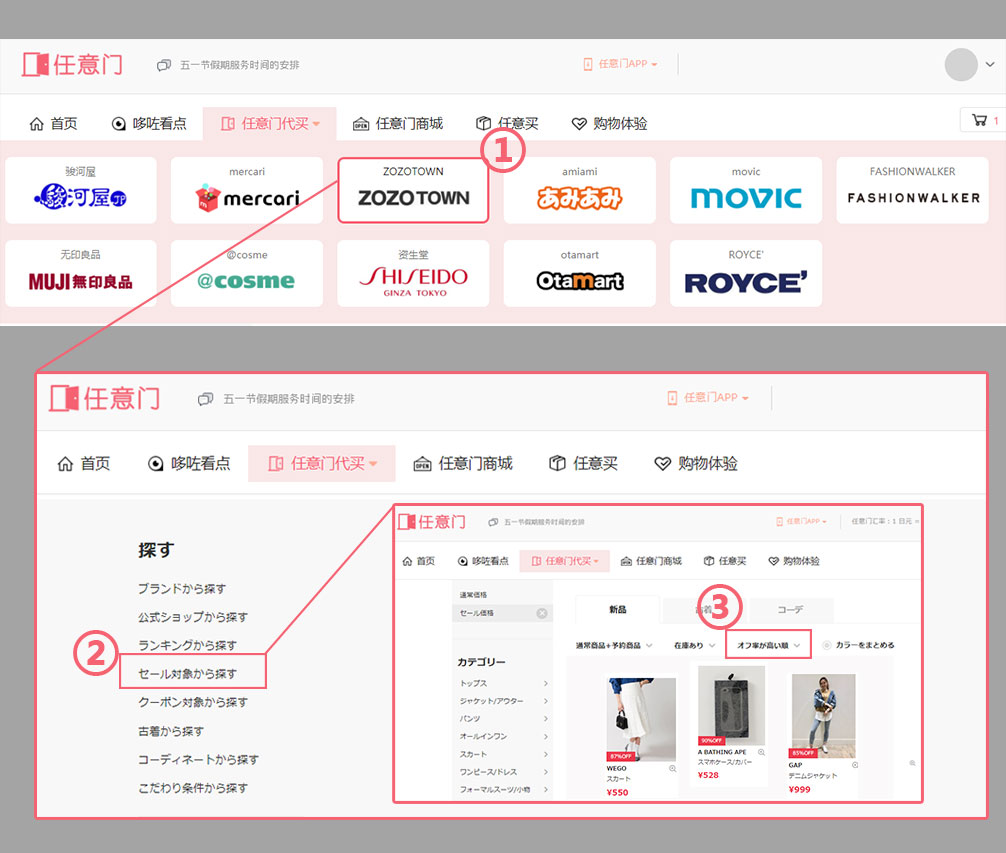The height and width of the screenshot is (853, 1006).
Task: Expand the chevron next to the user avatar
Action: [x=990, y=64]
